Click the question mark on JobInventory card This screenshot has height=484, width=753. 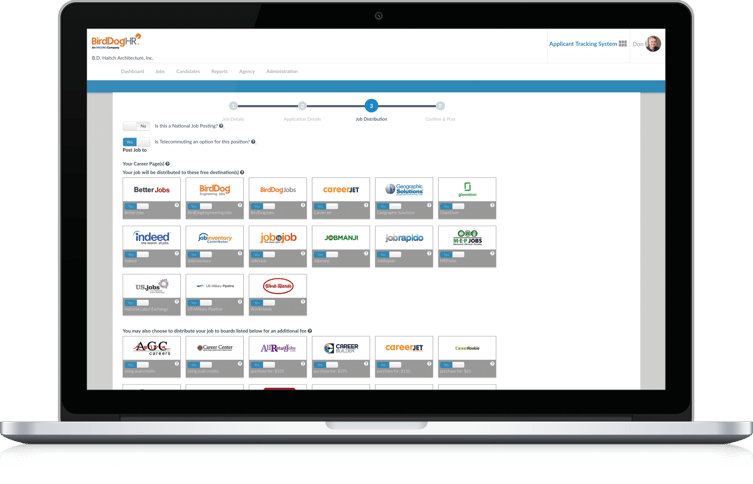click(x=240, y=253)
